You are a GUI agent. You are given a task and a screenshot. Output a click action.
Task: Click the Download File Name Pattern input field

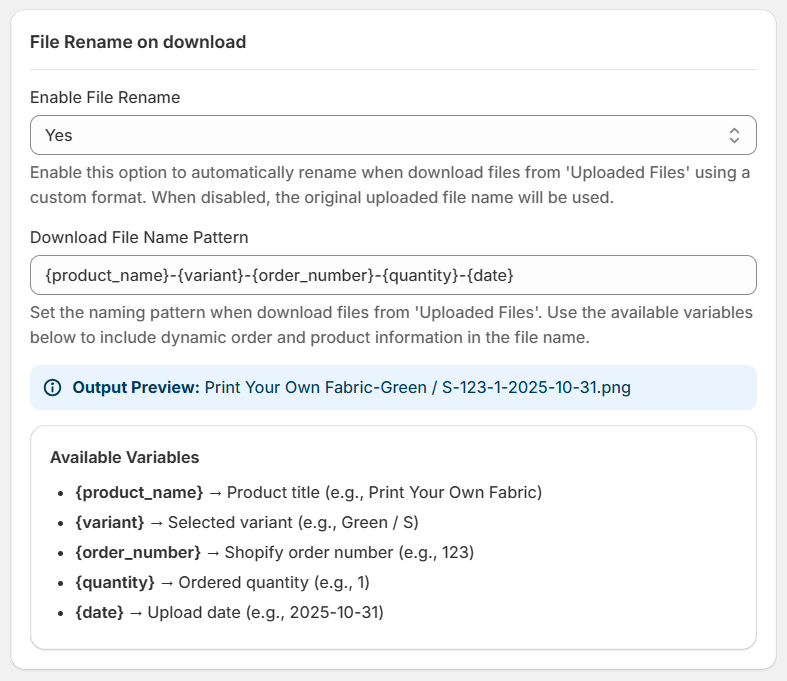pyautogui.click(x=392, y=274)
